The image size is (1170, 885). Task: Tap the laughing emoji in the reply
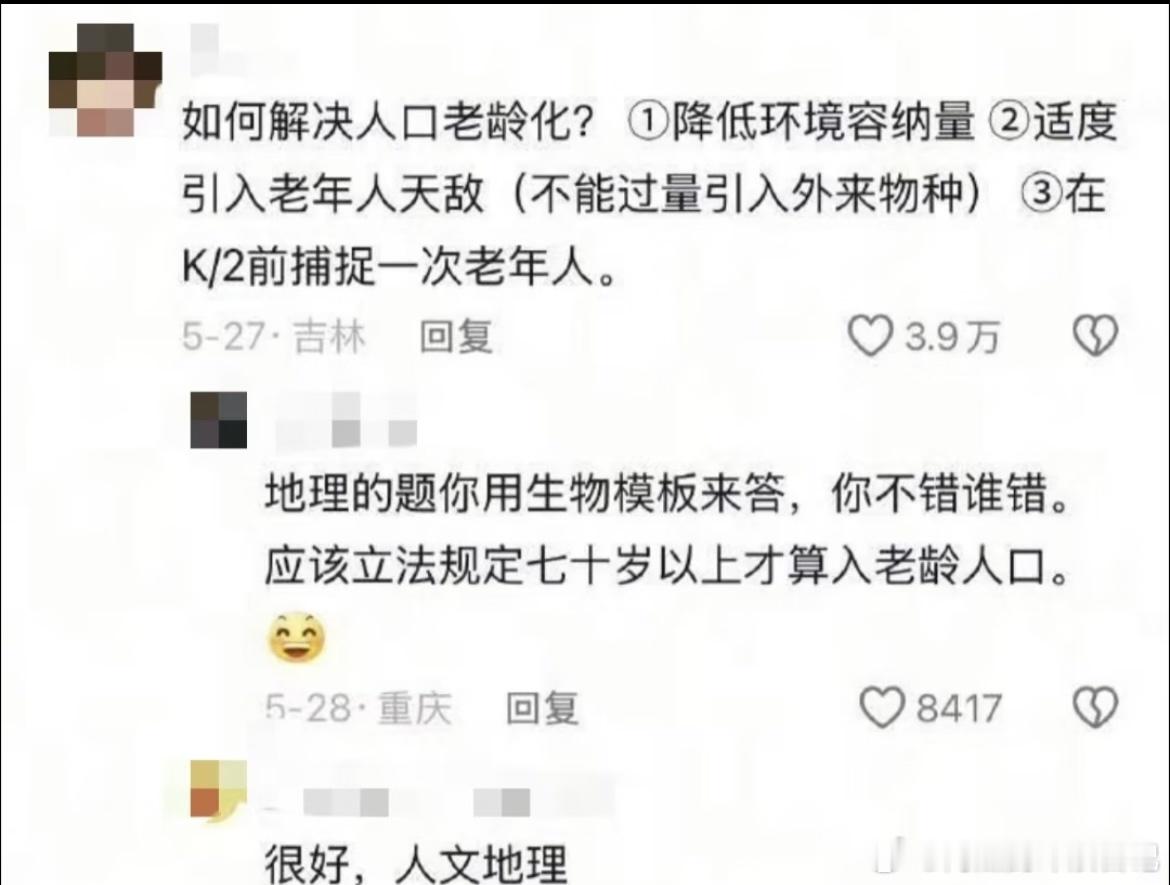point(297,639)
